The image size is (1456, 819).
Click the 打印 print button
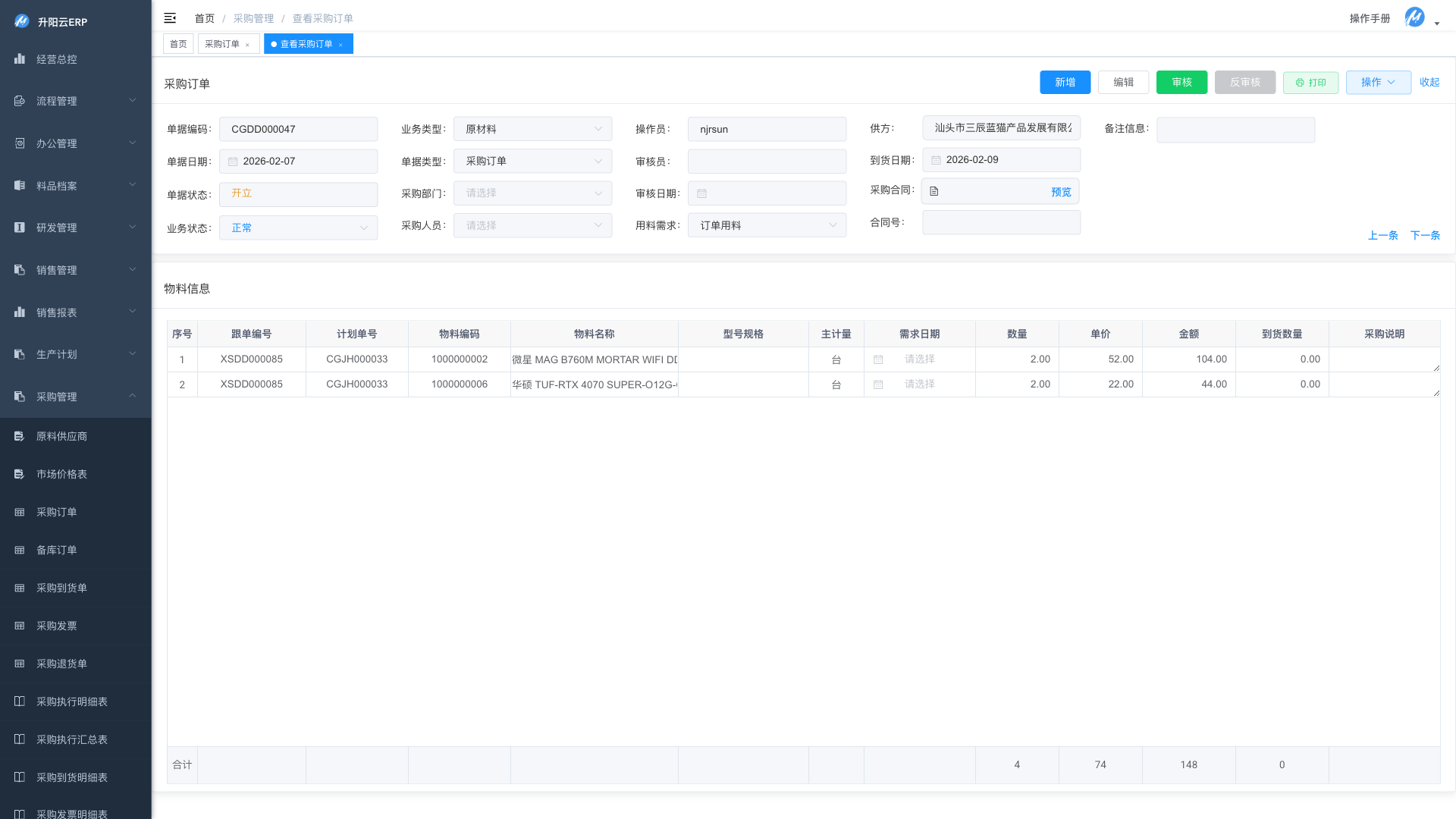[1310, 83]
